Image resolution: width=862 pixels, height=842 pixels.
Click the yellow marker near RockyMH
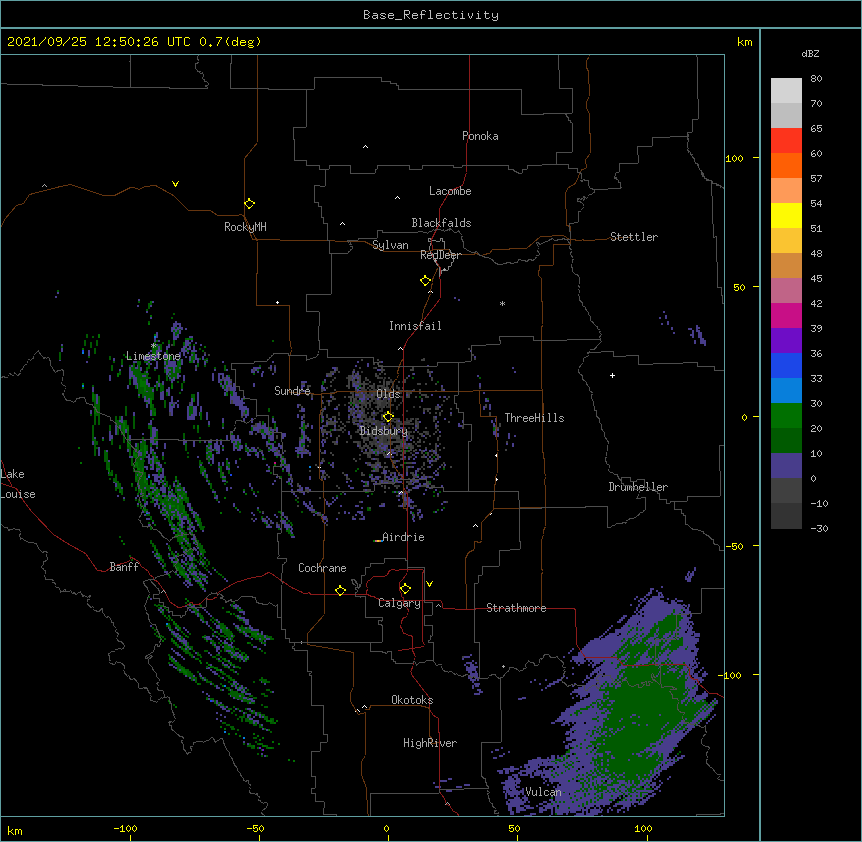pos(250,204)
